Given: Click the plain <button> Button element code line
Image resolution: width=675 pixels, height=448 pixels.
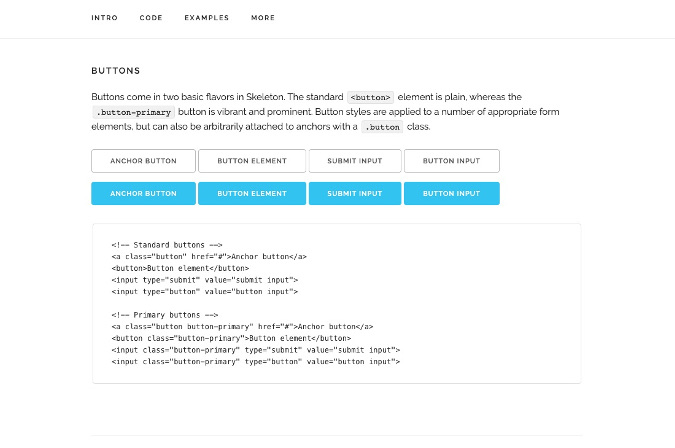Looking at the screenshot, I should click(180, 268).
